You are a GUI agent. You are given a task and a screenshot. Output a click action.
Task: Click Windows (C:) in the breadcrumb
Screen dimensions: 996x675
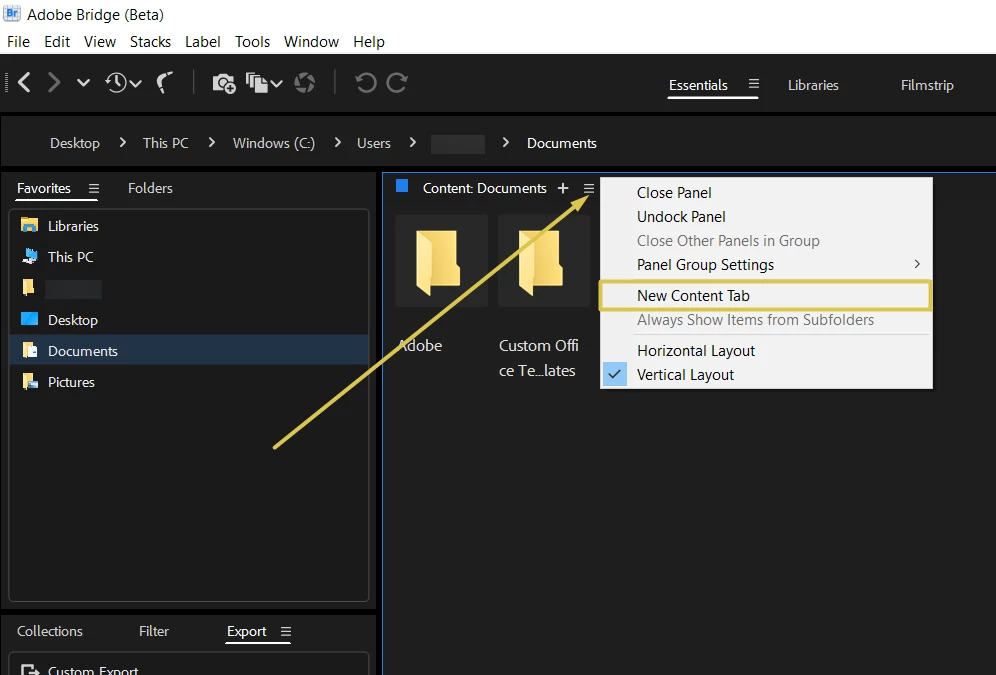274,144
